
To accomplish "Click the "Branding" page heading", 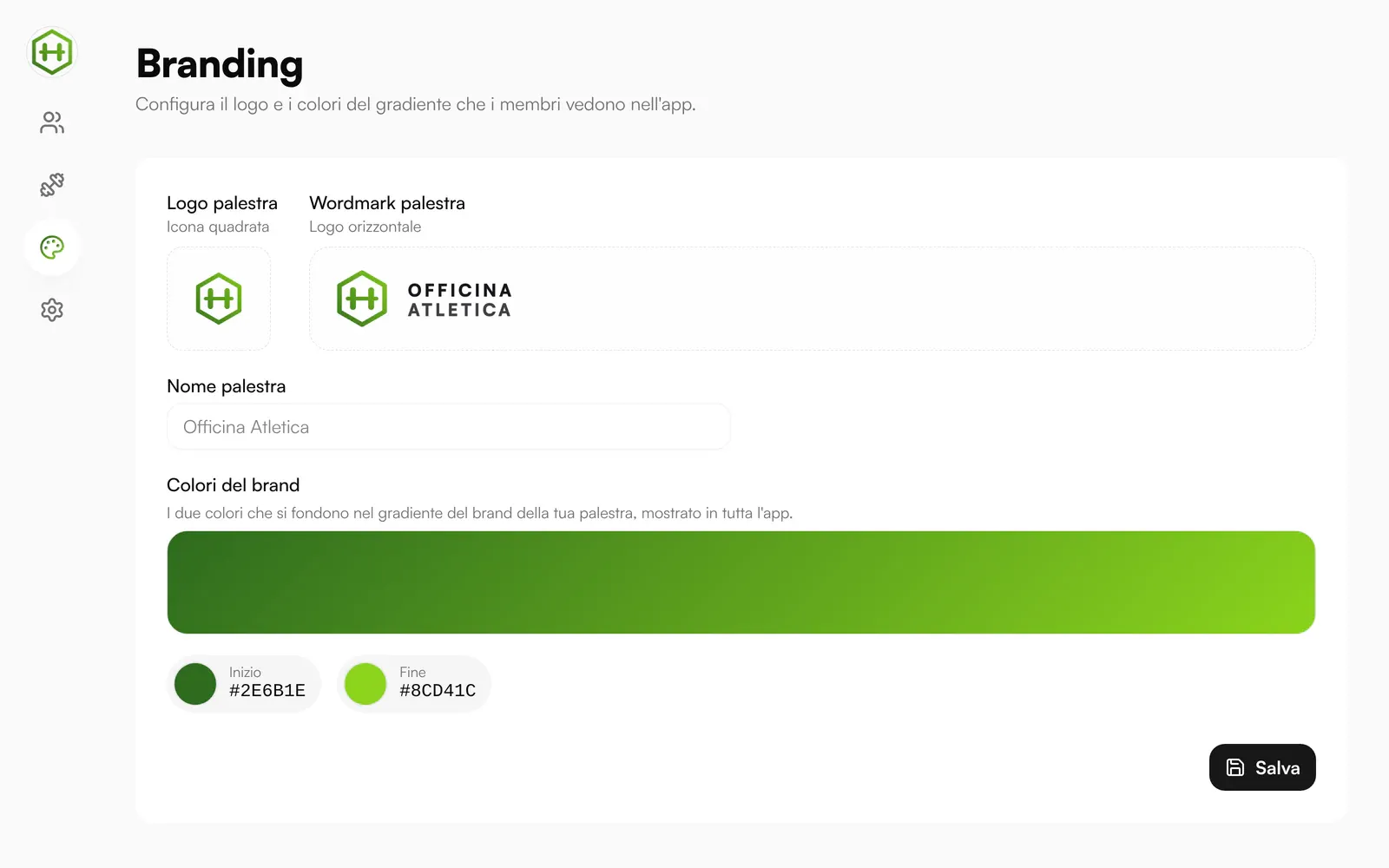I will click(x=220, y=64).
